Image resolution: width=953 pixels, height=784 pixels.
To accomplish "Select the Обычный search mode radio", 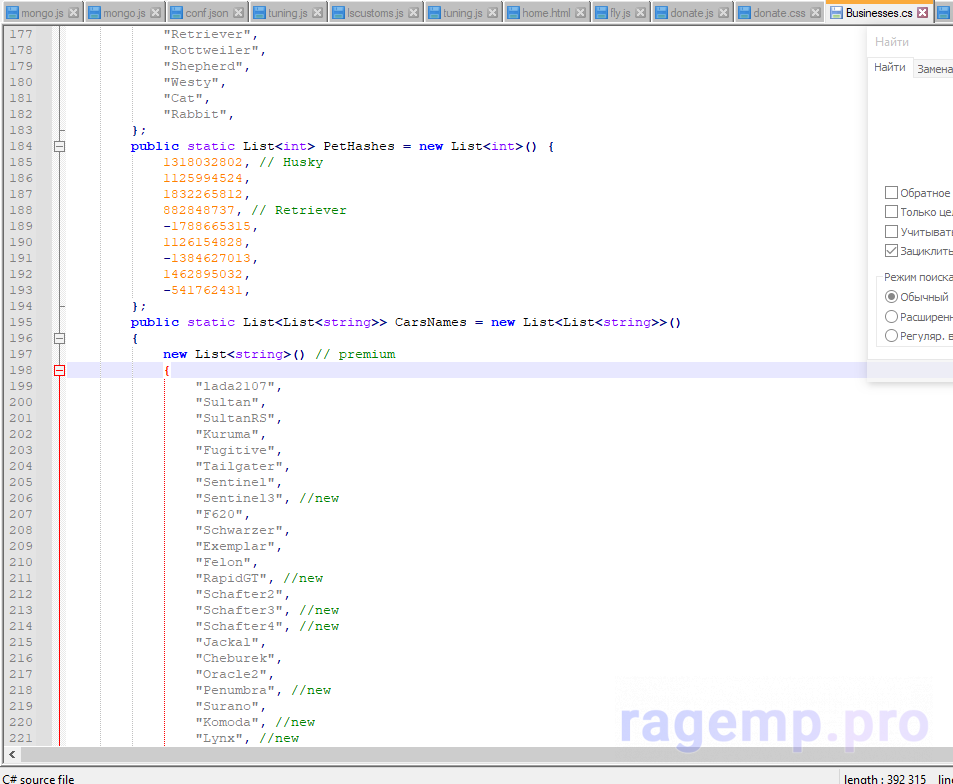I will pos(891,297).
